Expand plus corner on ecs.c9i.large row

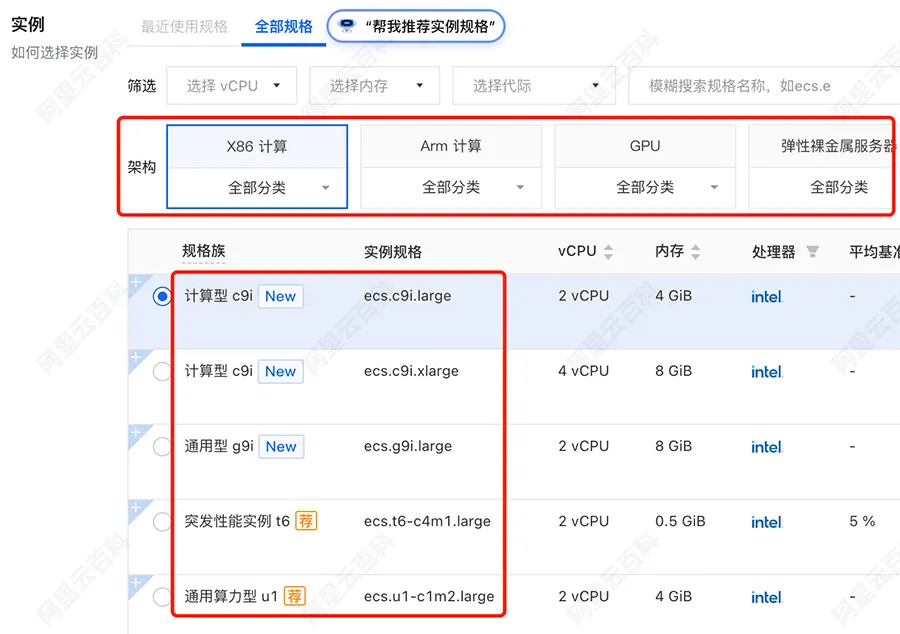(x=136, y=282)
